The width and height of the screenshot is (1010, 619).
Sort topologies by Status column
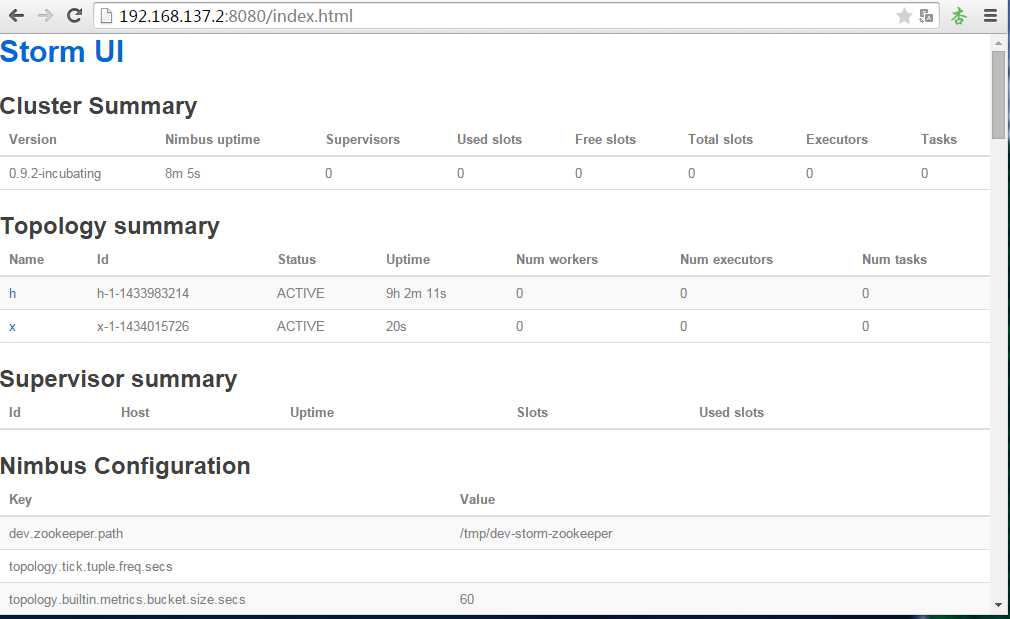(297, 260)
